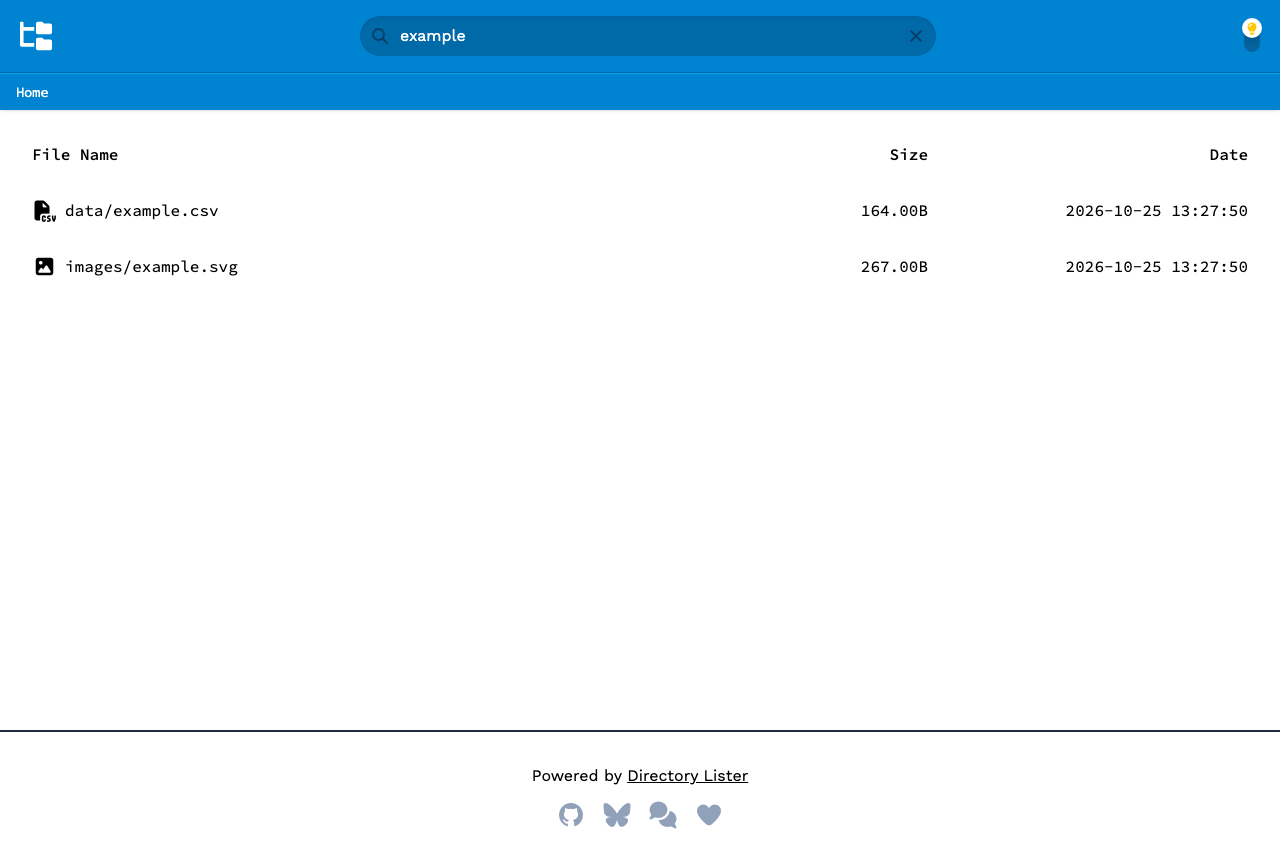
Task: Open the Directory Lister footer link
Action: click(x=687, y=776)
